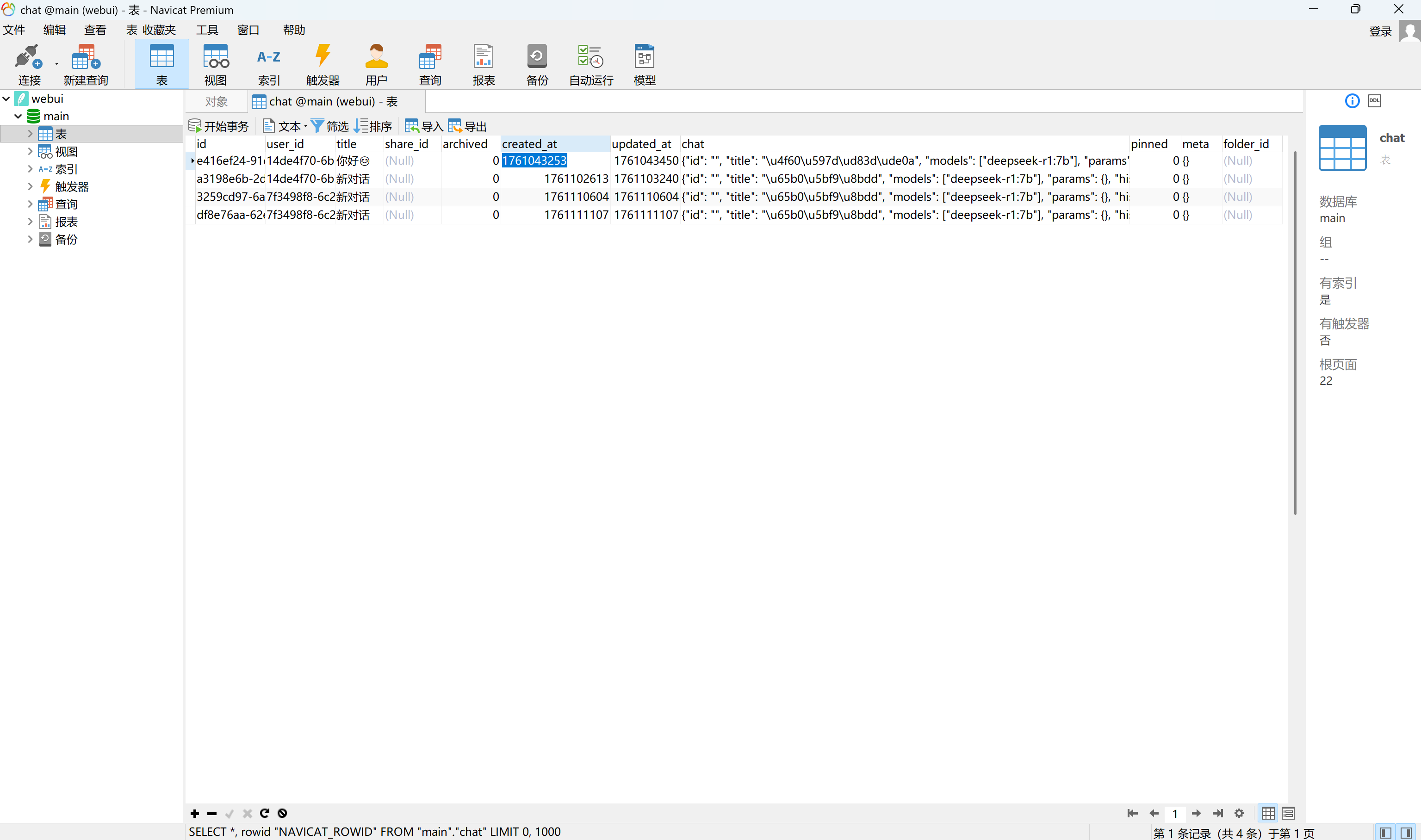Click the 导出 (Export) button

[x=468, y=126]
